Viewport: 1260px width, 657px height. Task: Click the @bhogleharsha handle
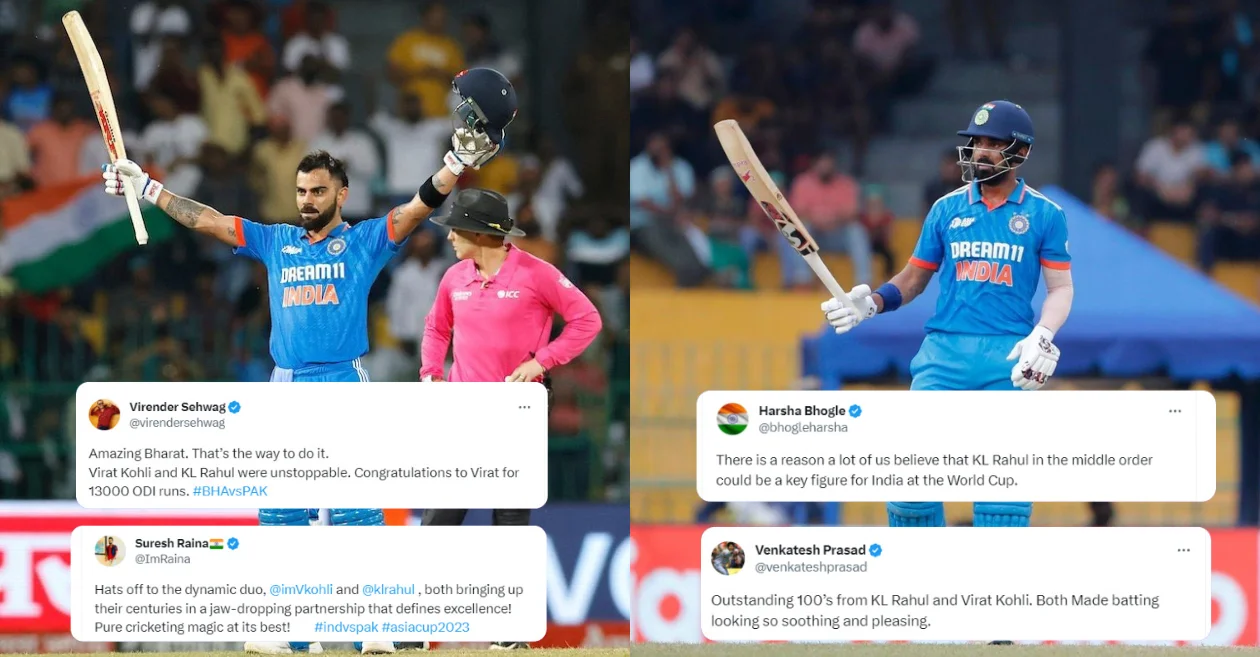(803, 427)
